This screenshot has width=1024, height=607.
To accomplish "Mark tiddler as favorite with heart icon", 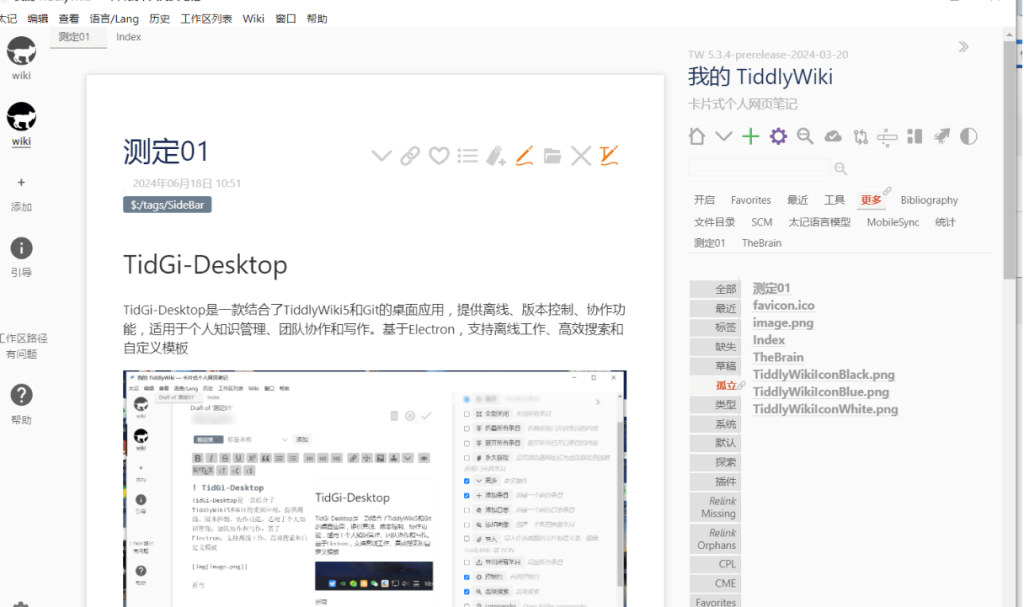I will pyautogui.click(x=439, y=156).
